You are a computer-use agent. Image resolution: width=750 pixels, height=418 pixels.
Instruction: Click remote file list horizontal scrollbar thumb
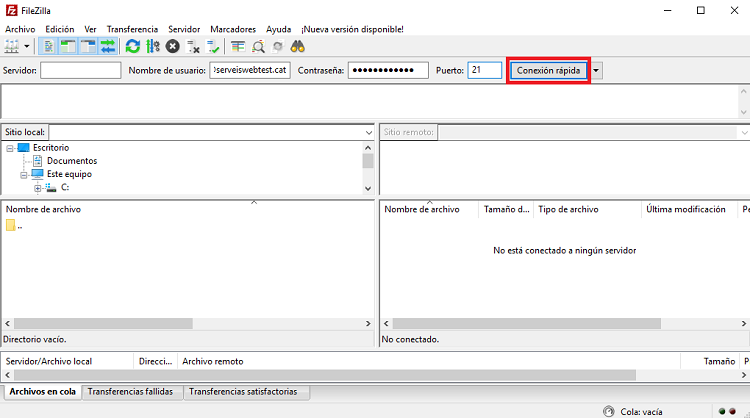pos(527,324)
